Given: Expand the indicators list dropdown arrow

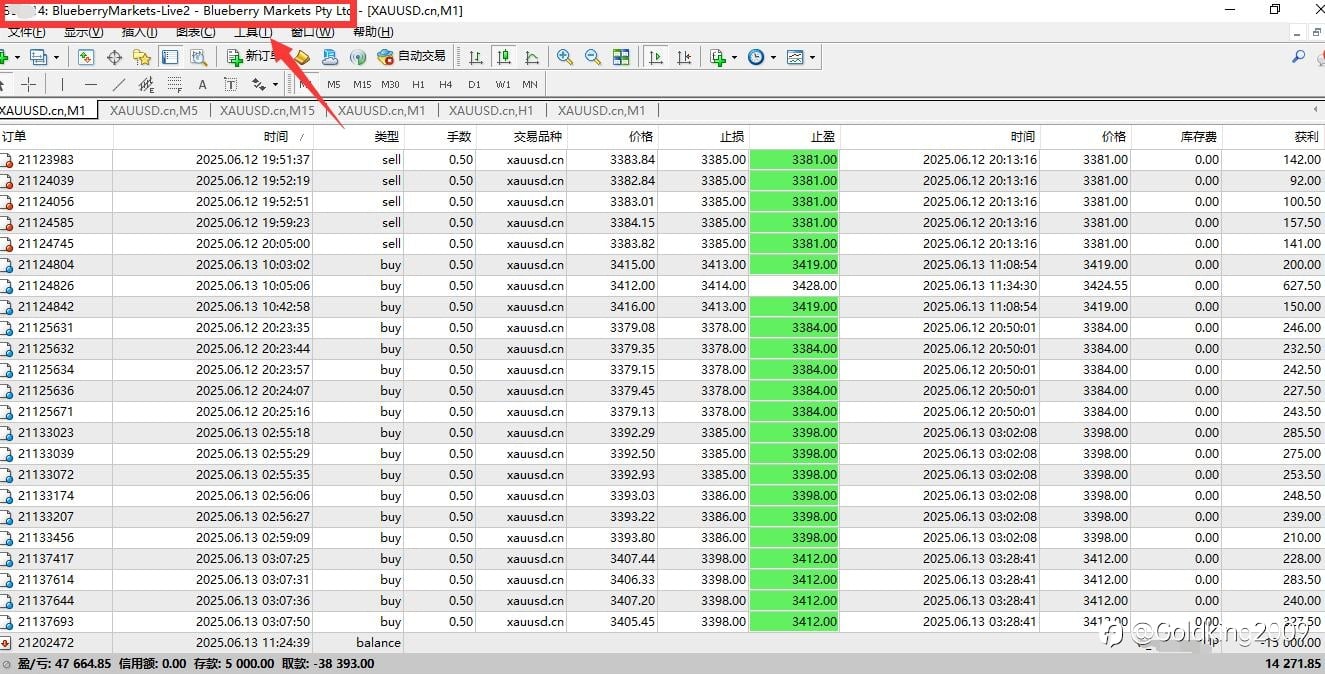Looking at the screenshot, I should 736,58.
